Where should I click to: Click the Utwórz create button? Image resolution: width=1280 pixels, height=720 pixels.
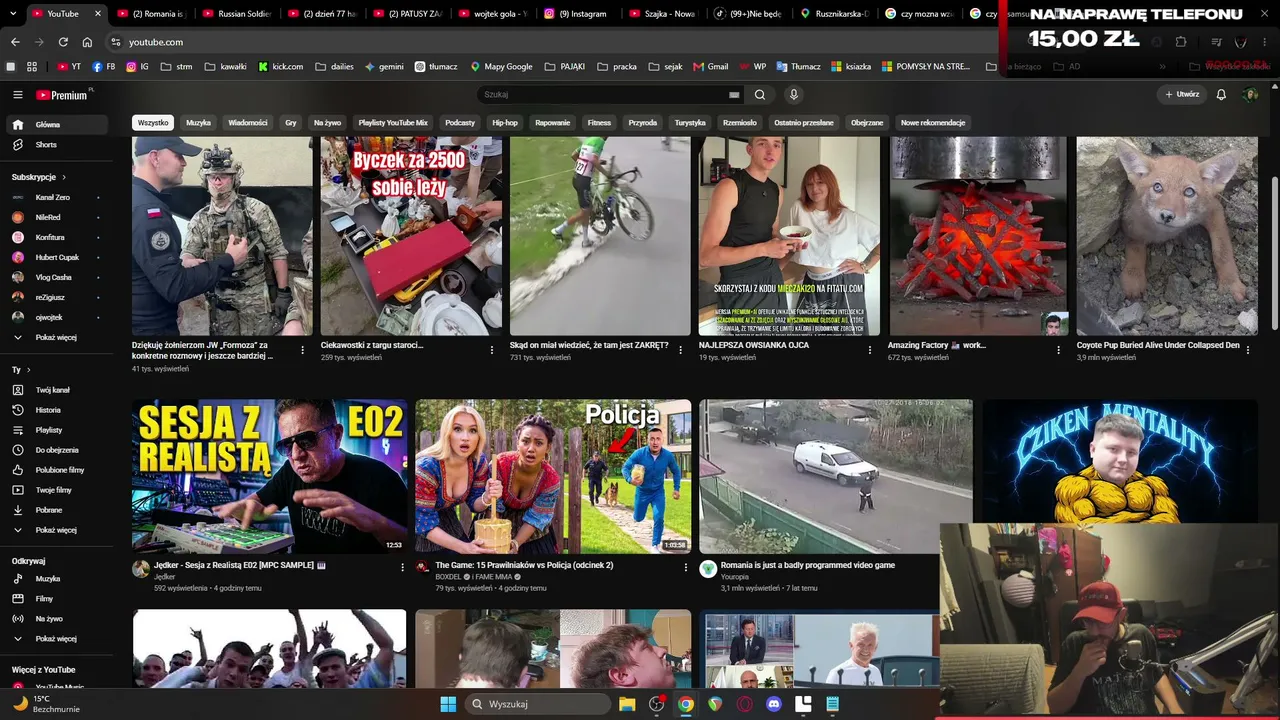point(1182,95)
